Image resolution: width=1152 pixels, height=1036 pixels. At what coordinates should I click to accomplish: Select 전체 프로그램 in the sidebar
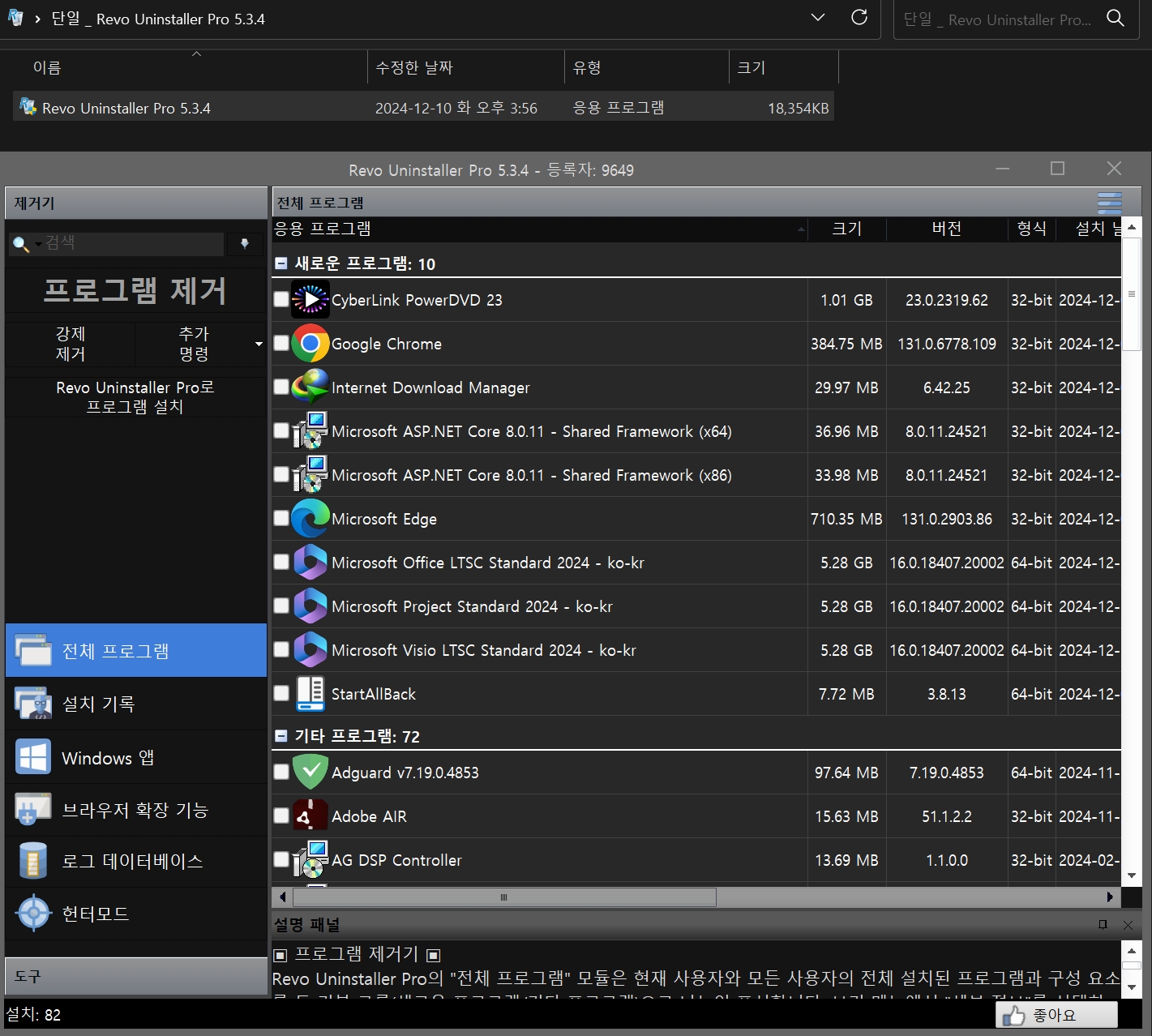pos(136,650)
